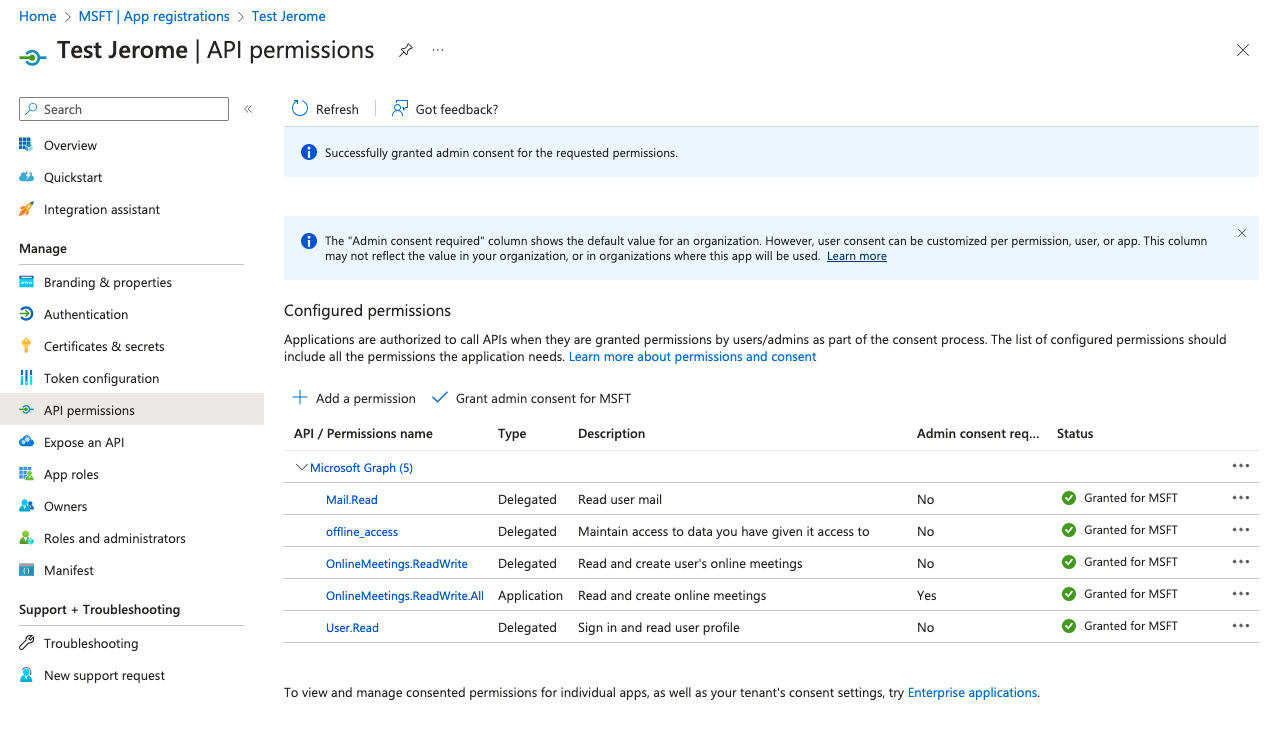Open App roles in the Manage menu
This screenshot has width=1273, height=738.
point(71,474)
